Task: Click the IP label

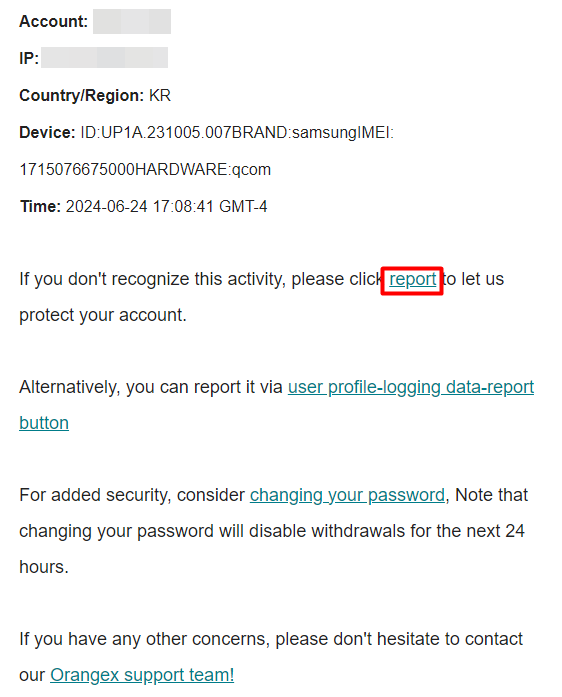Action: [x=29, y=58]
